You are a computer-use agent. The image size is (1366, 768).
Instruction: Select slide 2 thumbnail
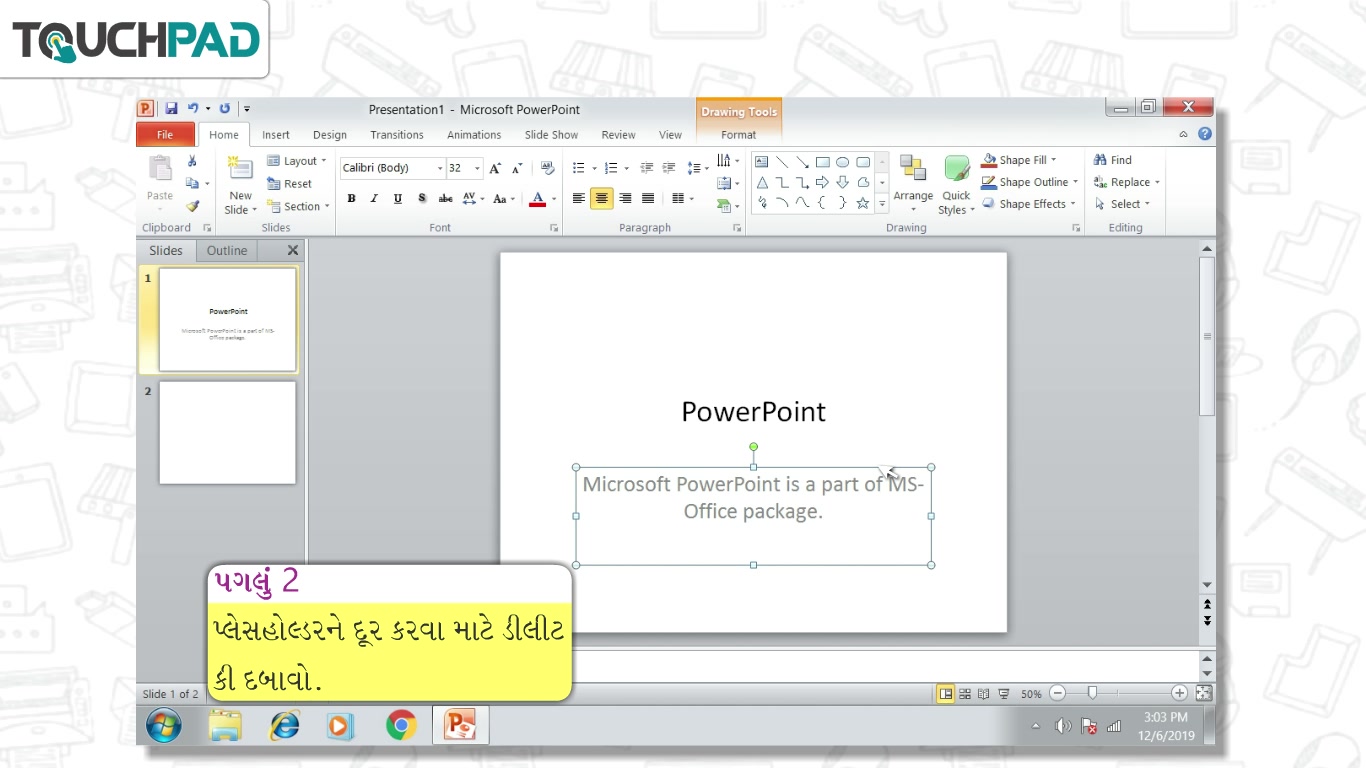pyautogui.click(x=227, y=432)
